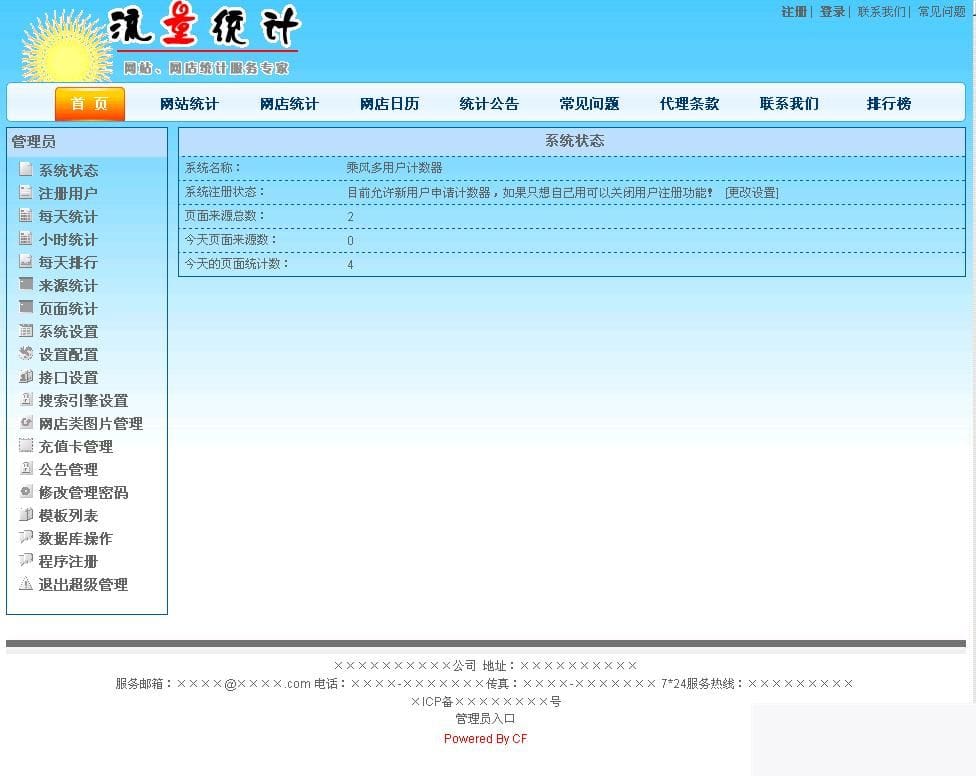Open the 管理员入口 link

pos(487,718)
